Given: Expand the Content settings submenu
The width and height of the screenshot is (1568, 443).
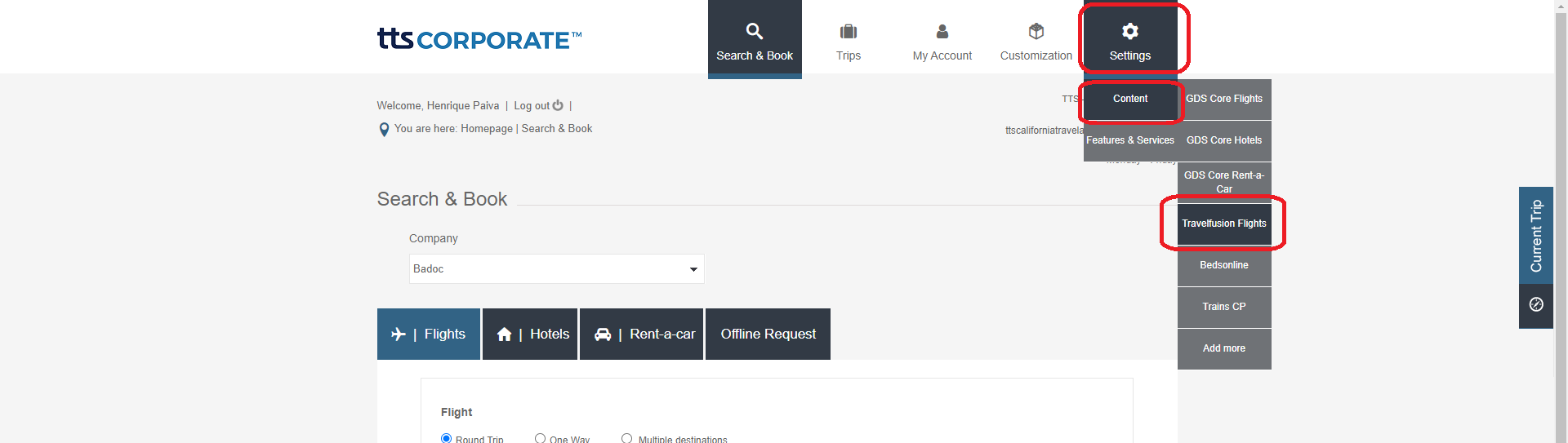Looking at the screenshot, I should tap(1129, 99).
